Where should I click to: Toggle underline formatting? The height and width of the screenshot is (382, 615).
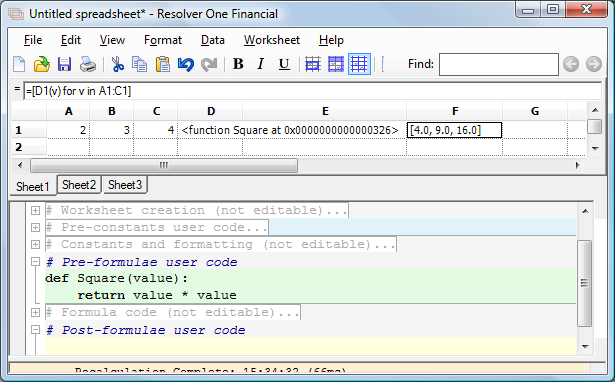(x=284, y=64)
